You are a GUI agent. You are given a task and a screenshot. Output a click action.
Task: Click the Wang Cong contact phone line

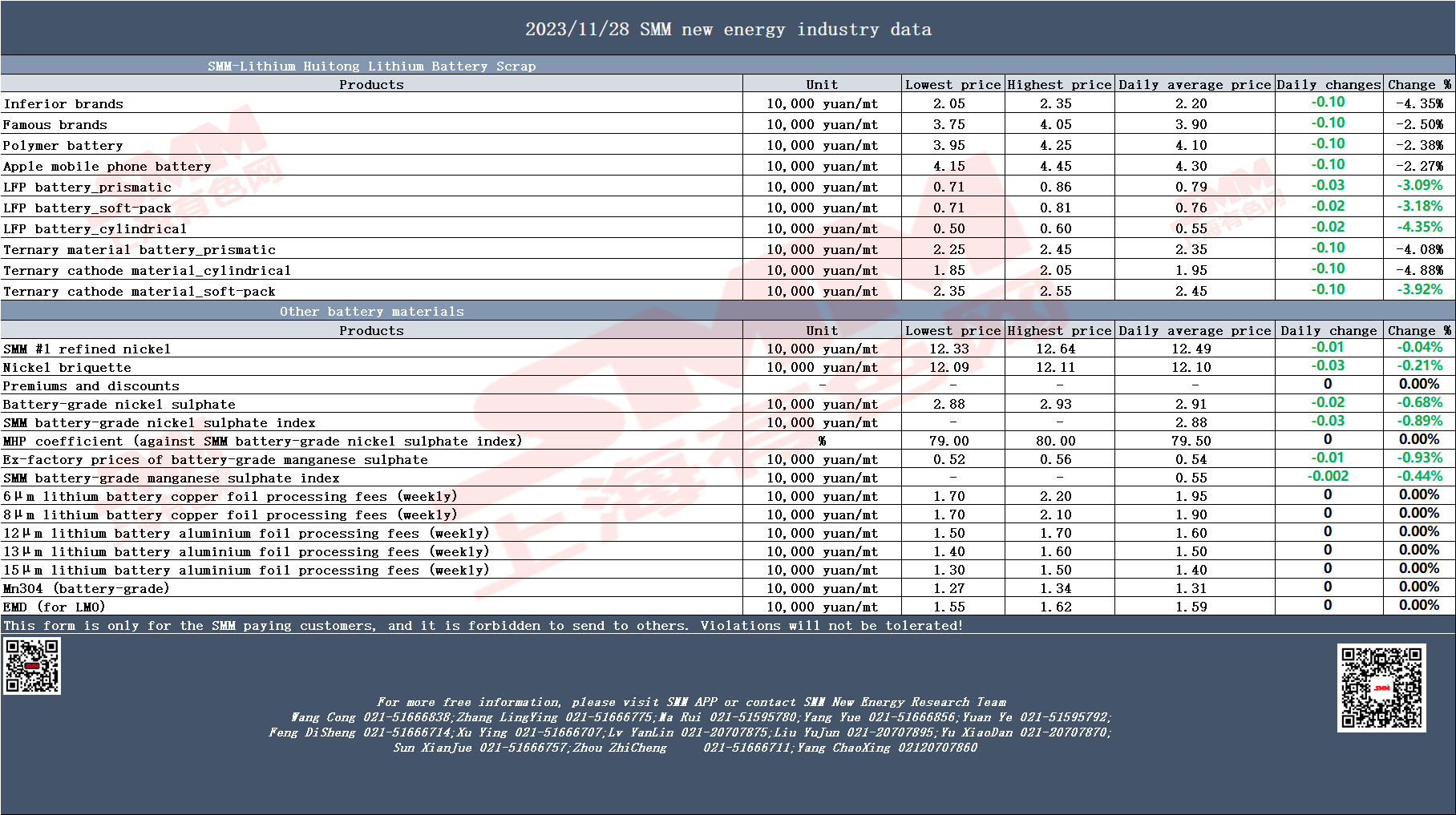pos(701,717)
